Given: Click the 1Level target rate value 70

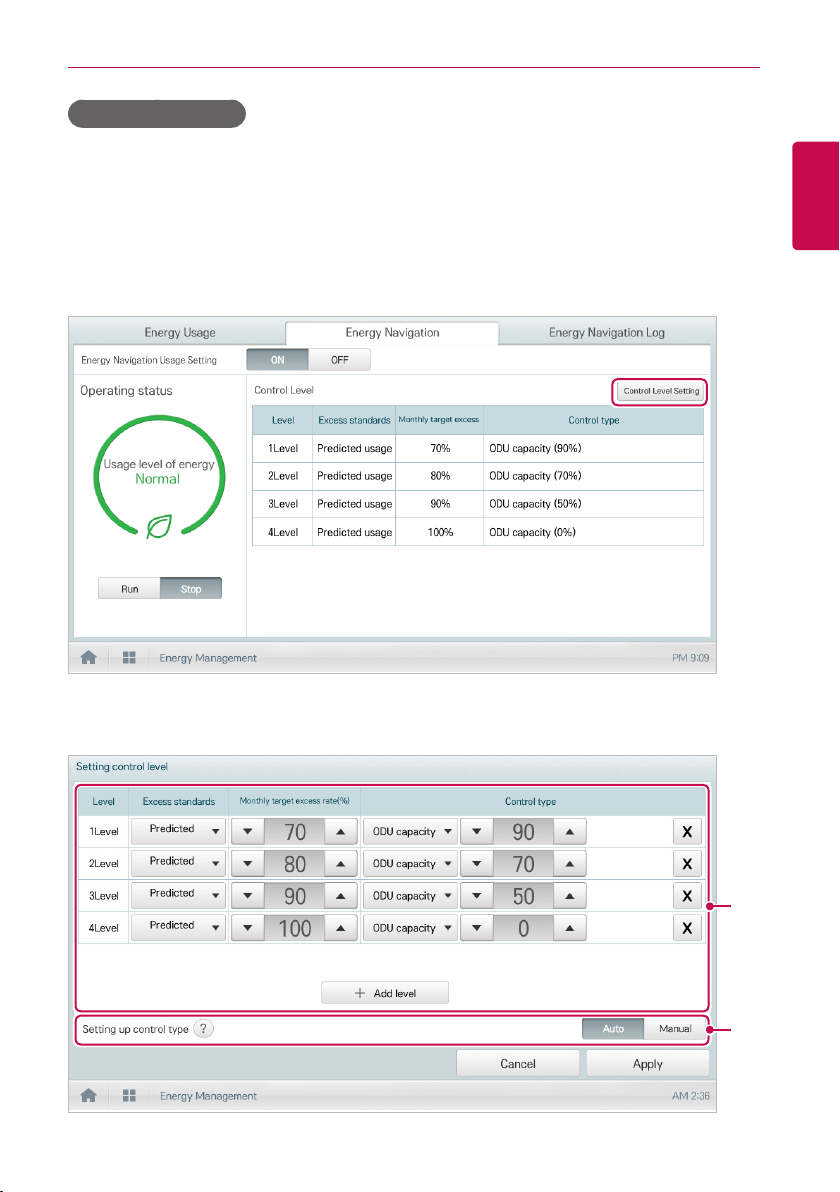Looking at the screenshot, I should click(295, 832).
